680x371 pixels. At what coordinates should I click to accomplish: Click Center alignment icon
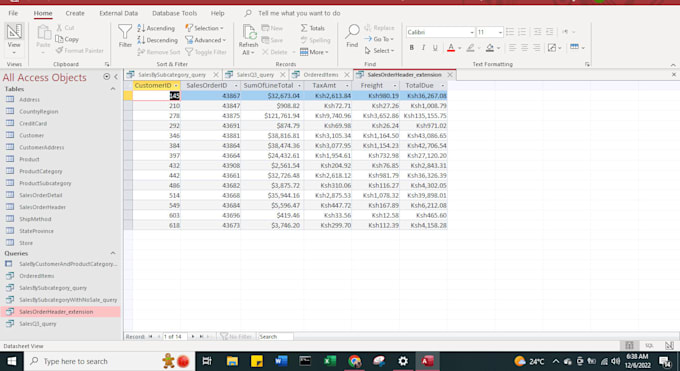[524, 48]
